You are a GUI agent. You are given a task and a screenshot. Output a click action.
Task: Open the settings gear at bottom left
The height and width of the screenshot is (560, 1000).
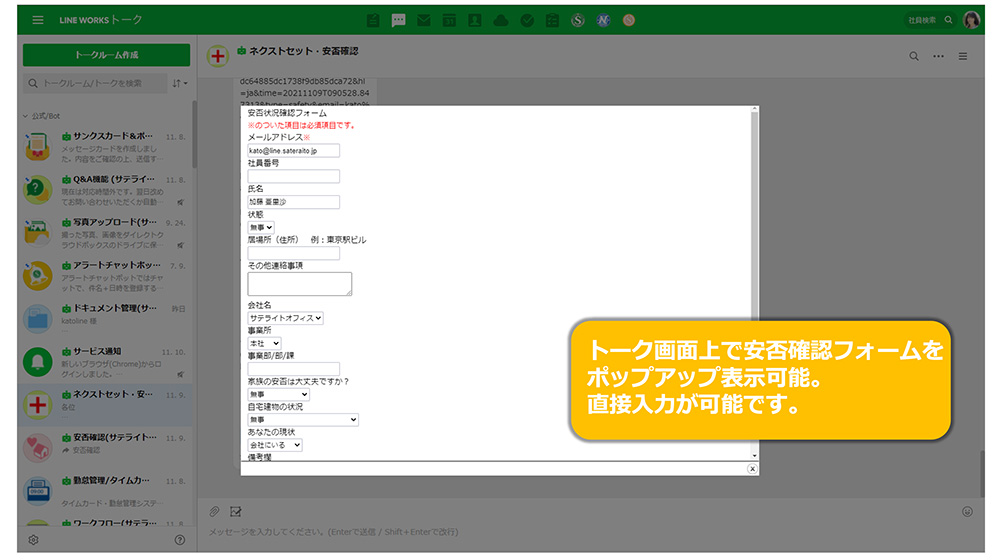(x=33, y=540)
